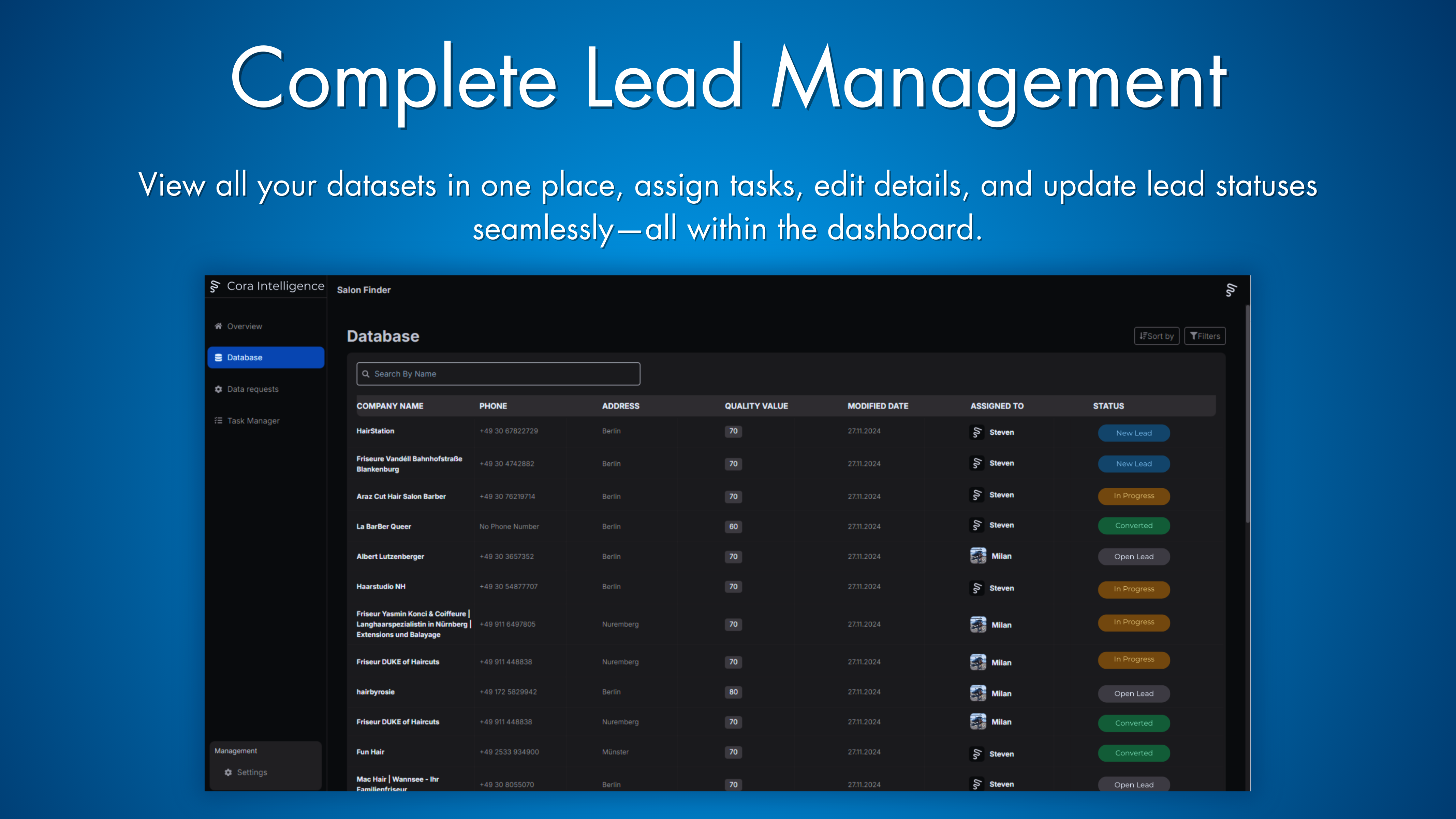
Task: Go to Task Manager page
Action: coord(253,421)
